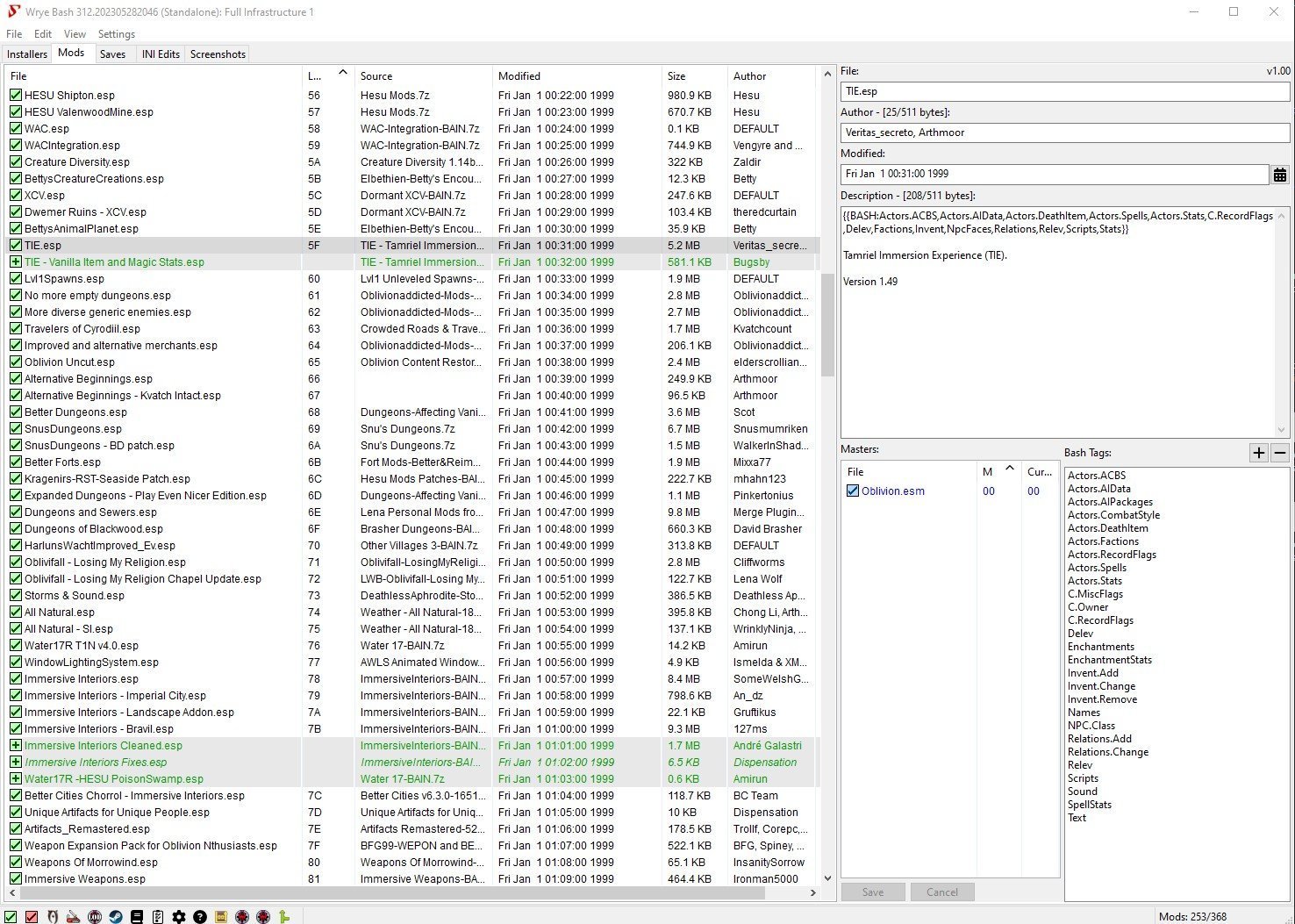
Task: Toggle the Oblivion.esm master checkbox
Action: pyautogui.click(x=853, y=491)
